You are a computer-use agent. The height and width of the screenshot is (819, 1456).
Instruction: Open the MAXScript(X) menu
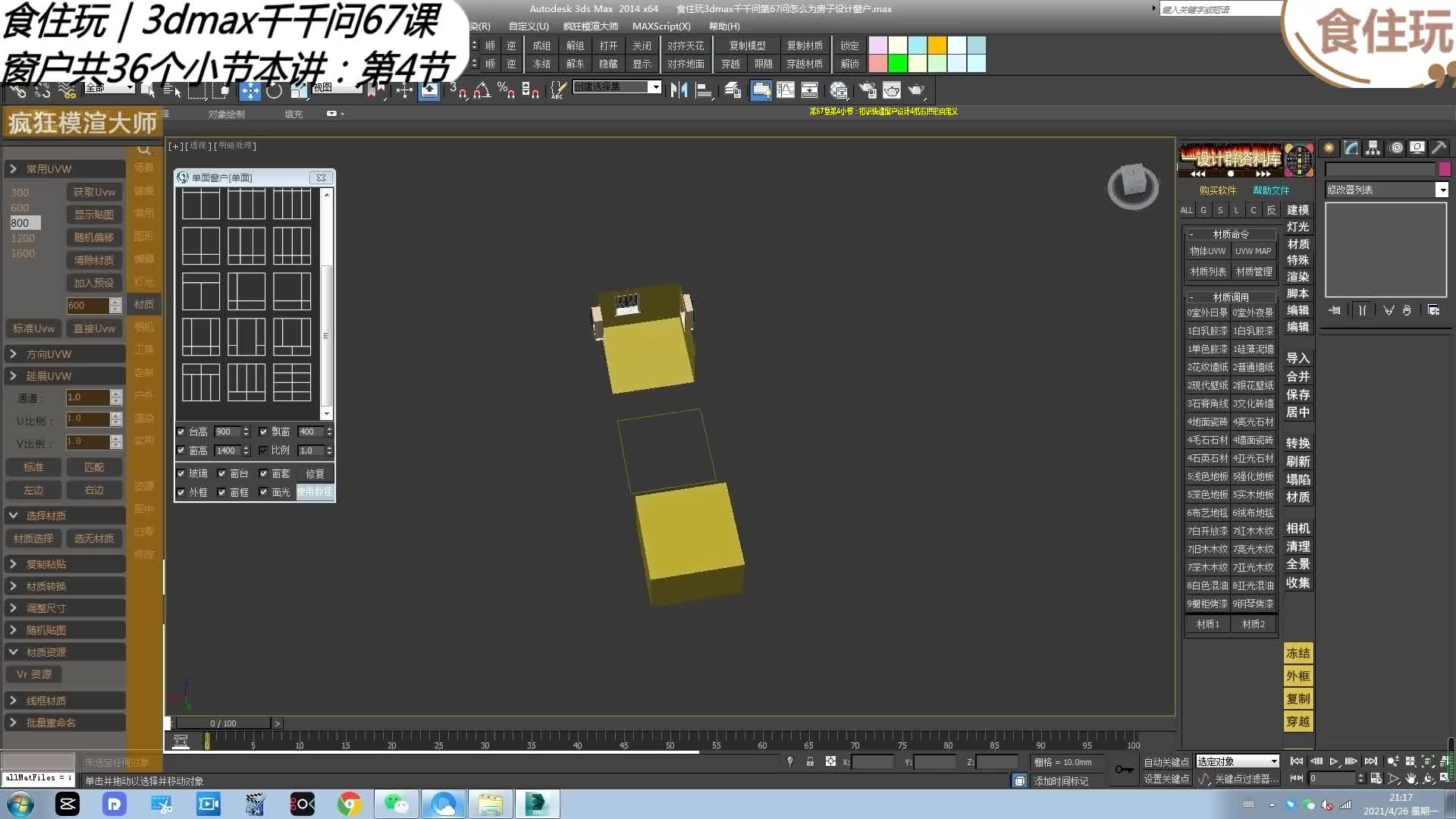(x=661, y=26)
